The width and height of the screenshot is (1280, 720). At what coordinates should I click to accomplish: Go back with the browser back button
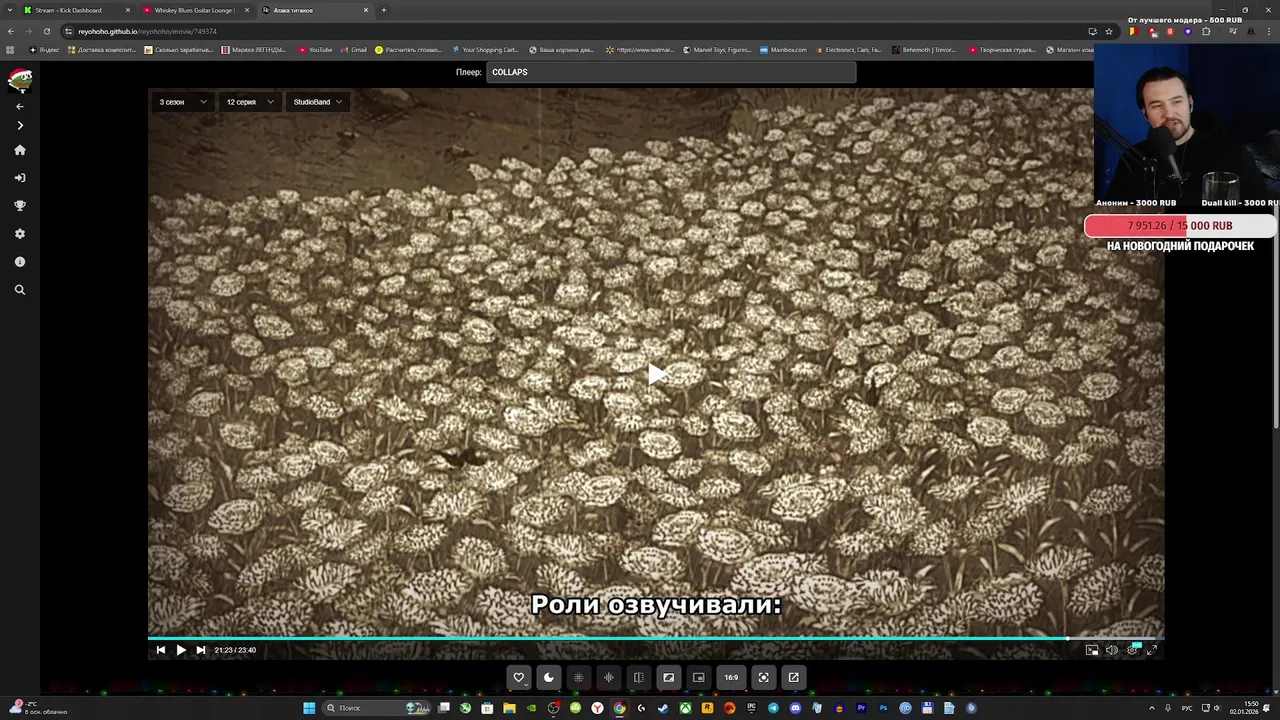[x=11, y=31]
